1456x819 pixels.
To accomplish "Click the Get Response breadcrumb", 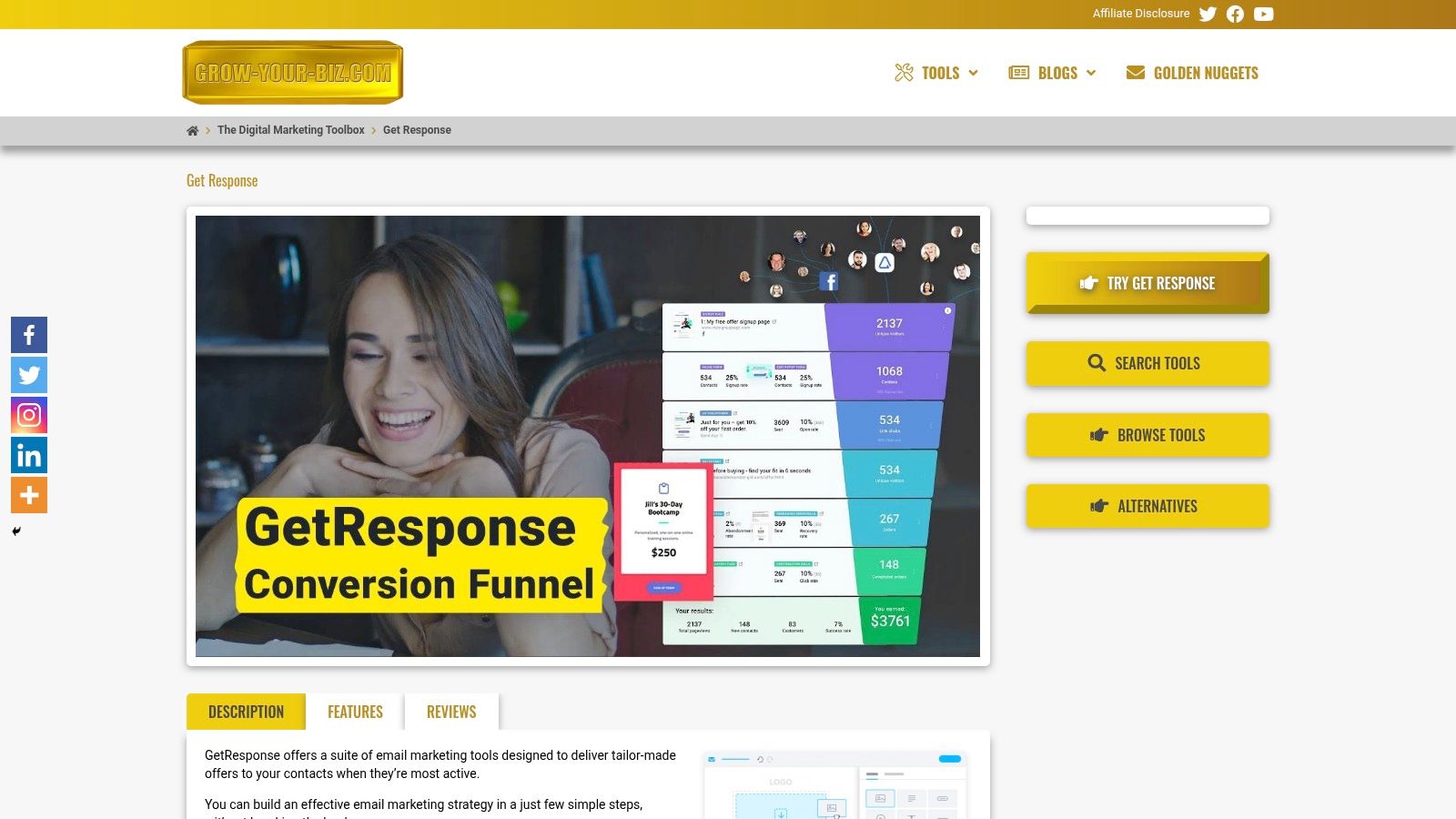I will coord(417,130).
